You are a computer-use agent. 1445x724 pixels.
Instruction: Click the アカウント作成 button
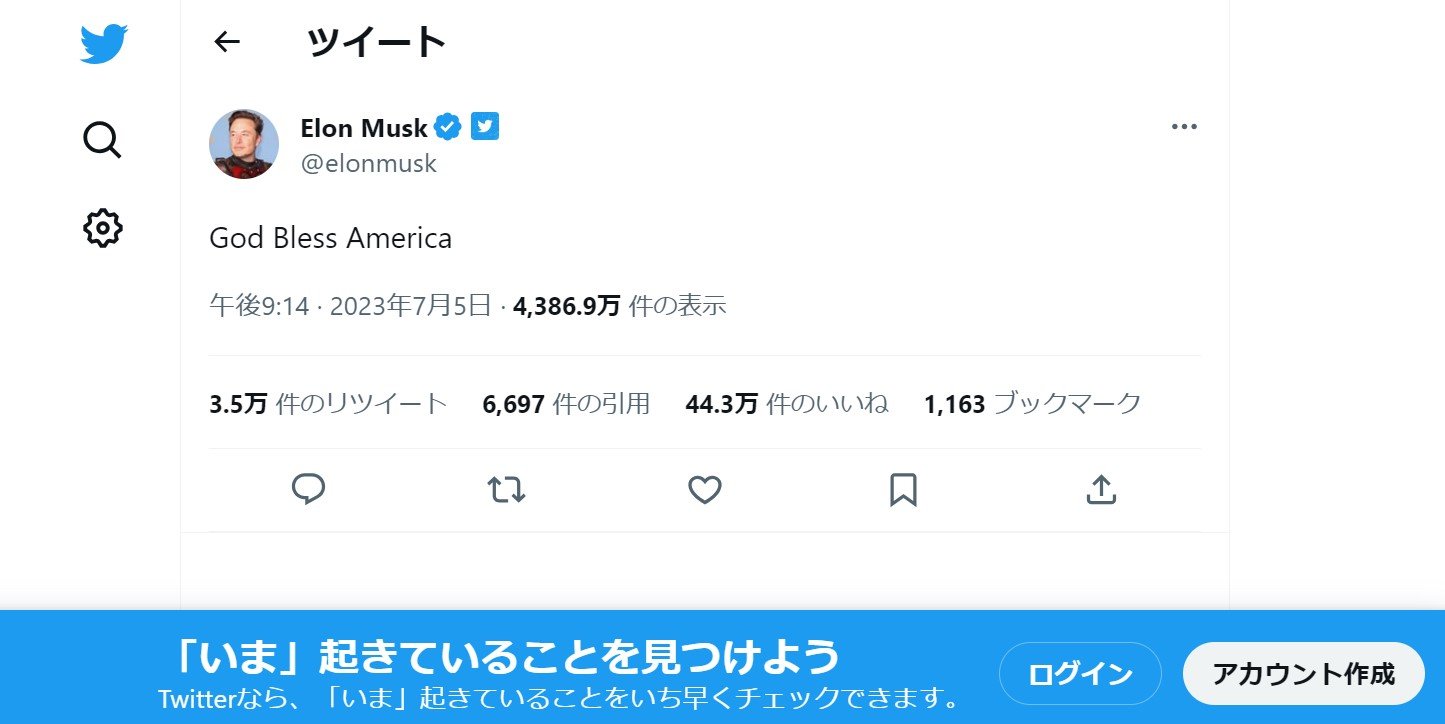(1303, 673)
